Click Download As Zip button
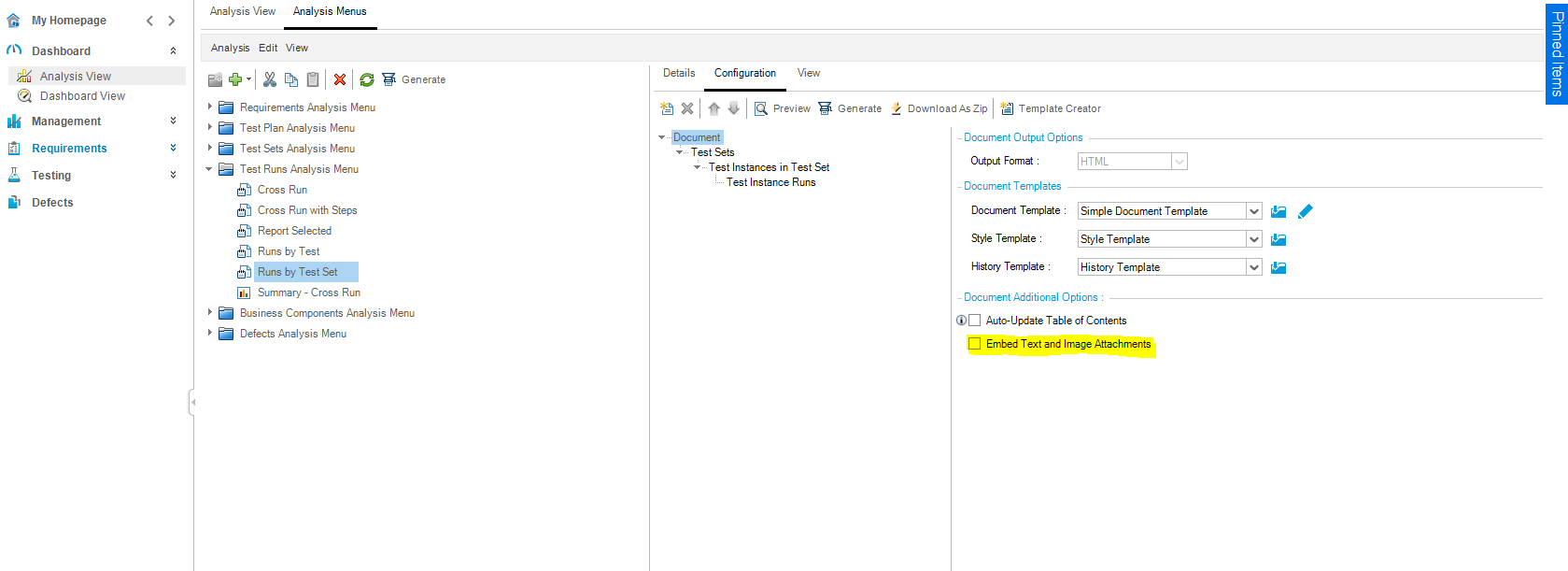The height and width of the screenshot is (571, 1568). (939, 108)
